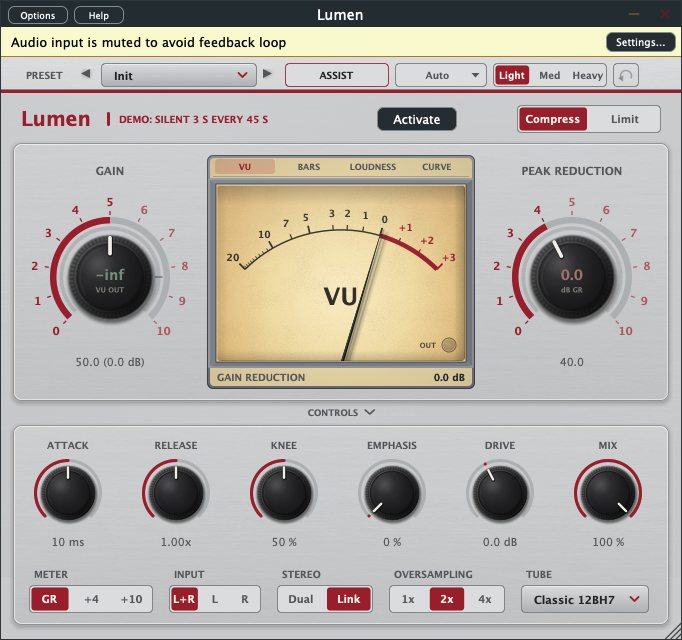Switch meter display to BARS tab
This screenshot has width=682, height=640.
(x=309, y=167)
